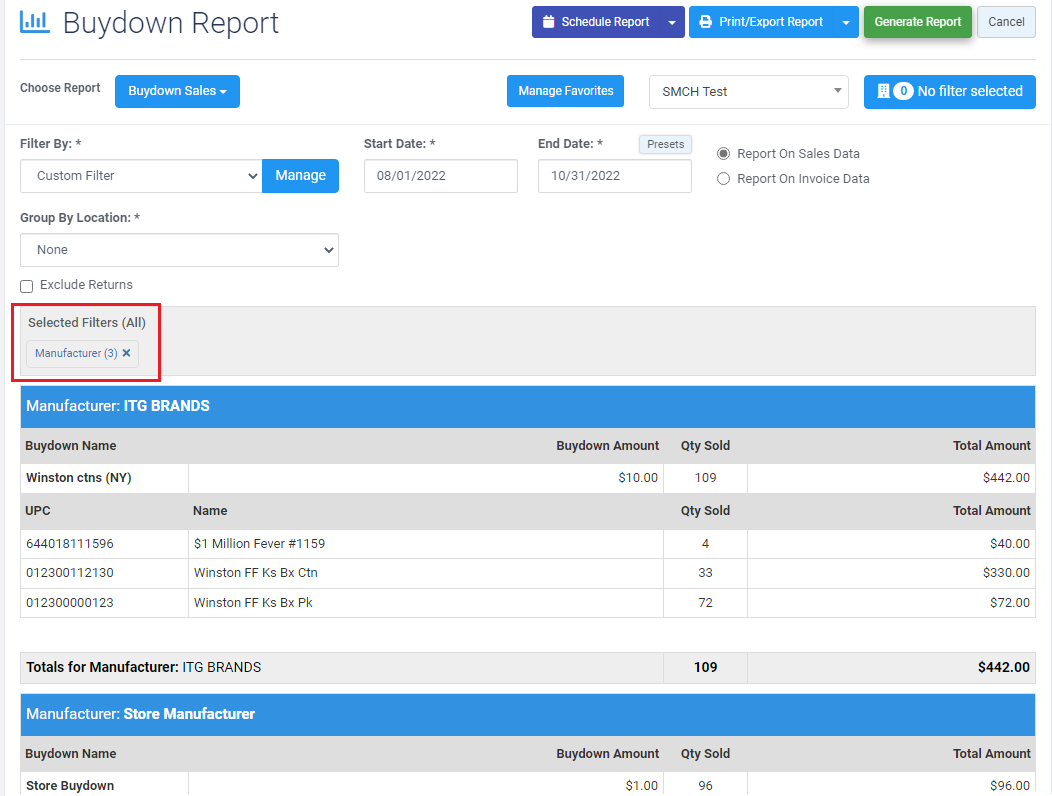Remove the Manufacturer (3) filter with X
The height and width of the screenshot is (796, 1052).
coord(126,353)
